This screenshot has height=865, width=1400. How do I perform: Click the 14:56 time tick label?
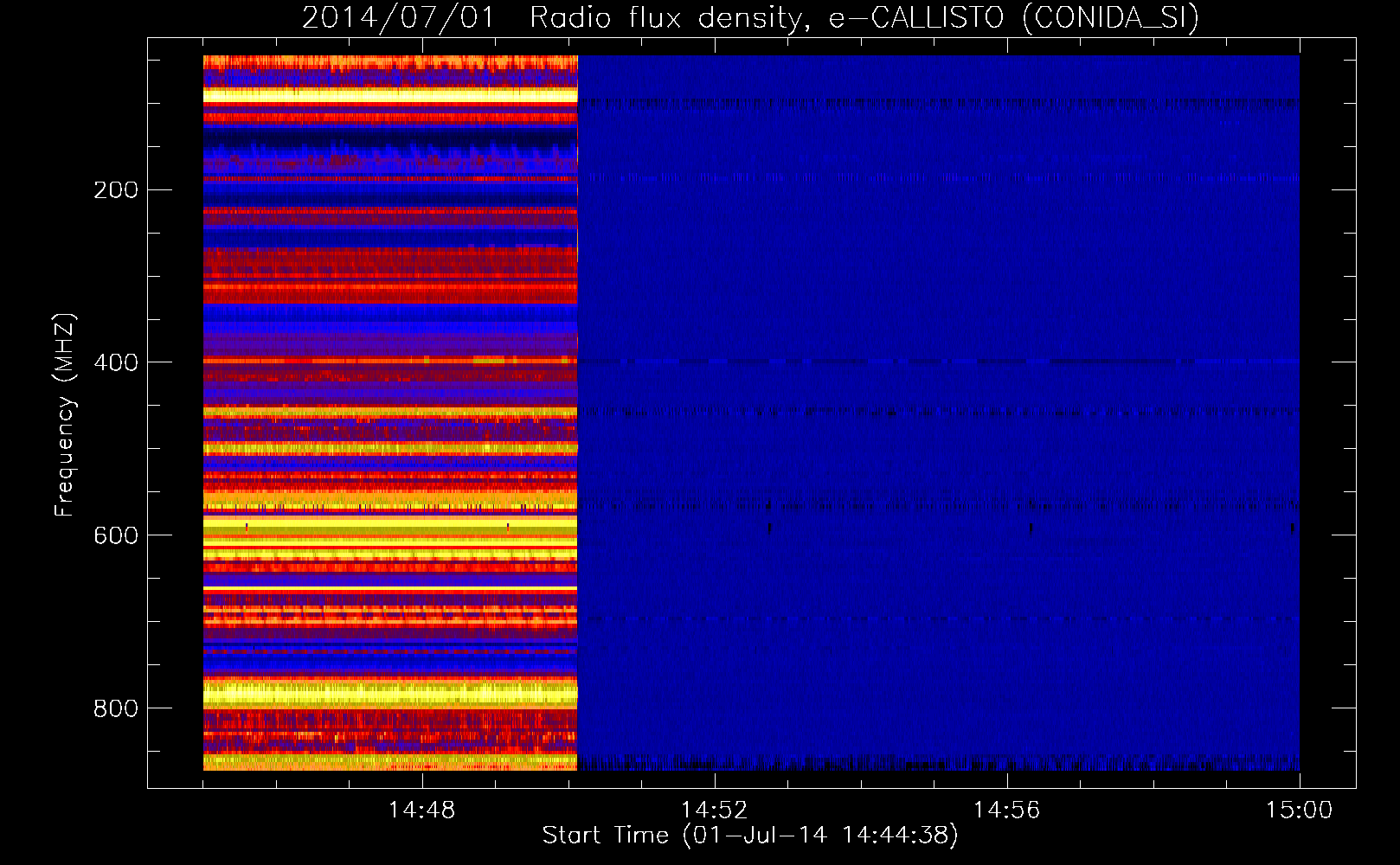pyautogui.click(x=1006, y=811)
